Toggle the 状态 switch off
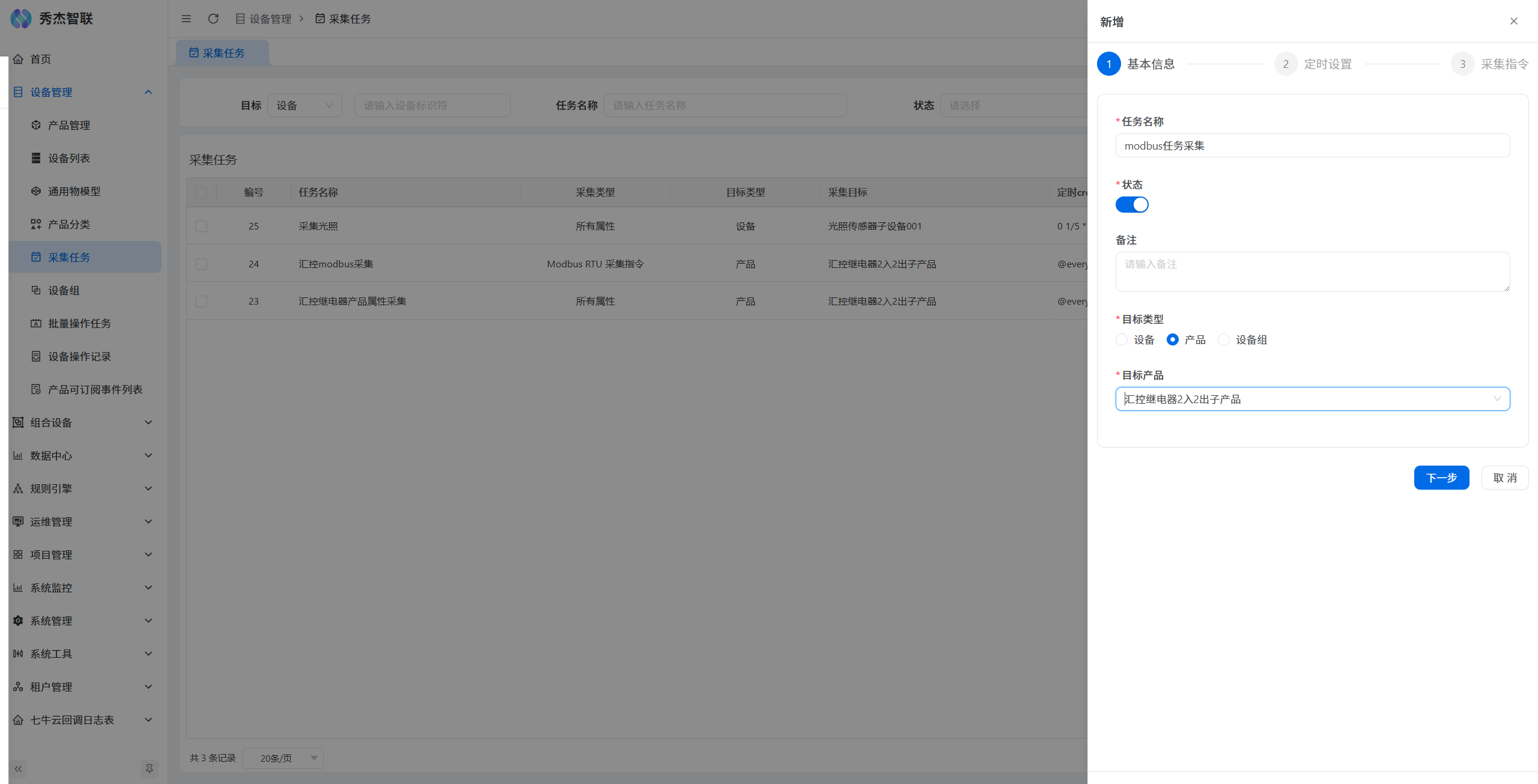This screenshot has width=1538, height=784. point(1132,205)
